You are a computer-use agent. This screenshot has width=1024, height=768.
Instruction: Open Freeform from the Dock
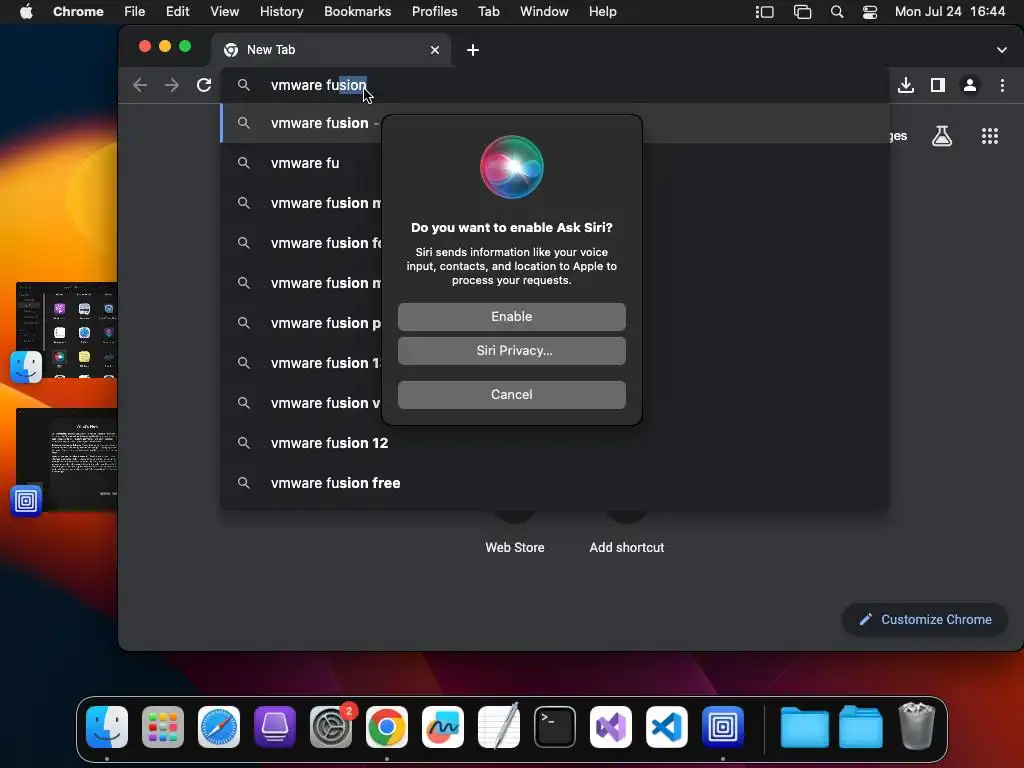(443, 727)
